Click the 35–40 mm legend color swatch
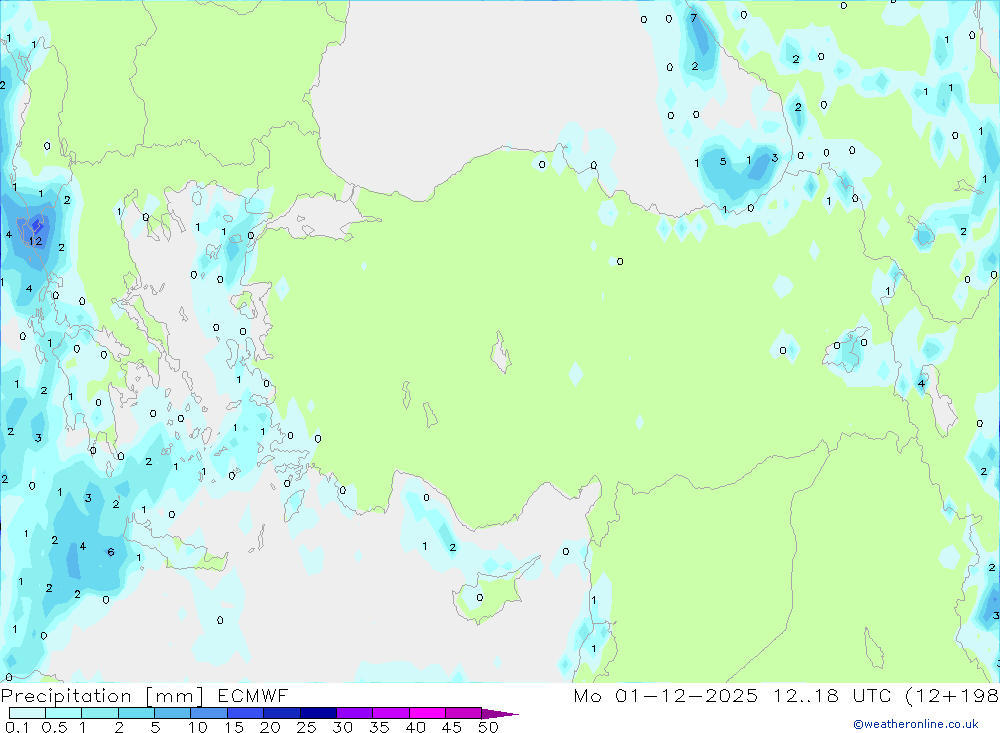The height and width of the screenshot is (733, 1000). (x=391, y=713)
